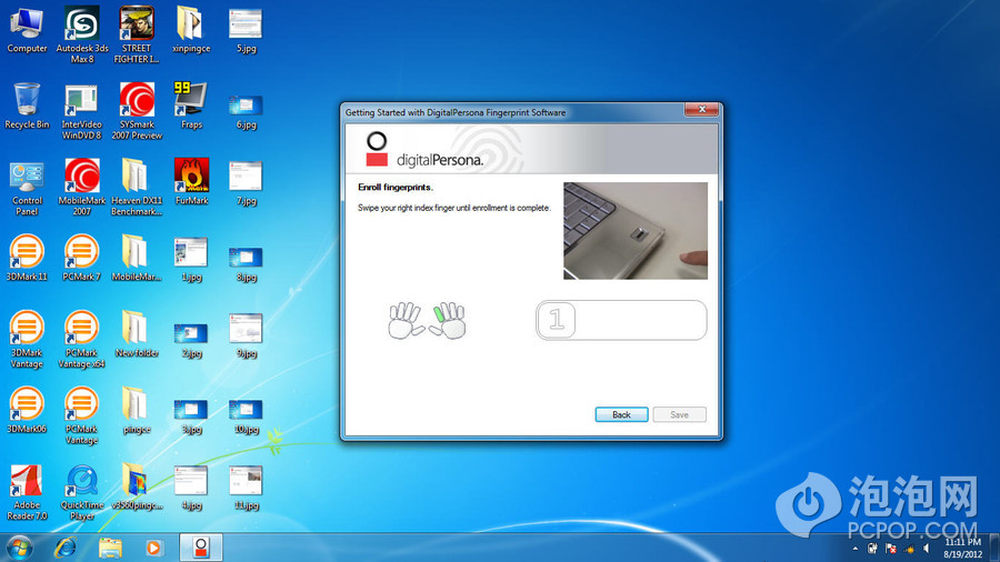Select the SYSmark 2007 Preview shortcut

pyautogui.click(x=136, y=112)
